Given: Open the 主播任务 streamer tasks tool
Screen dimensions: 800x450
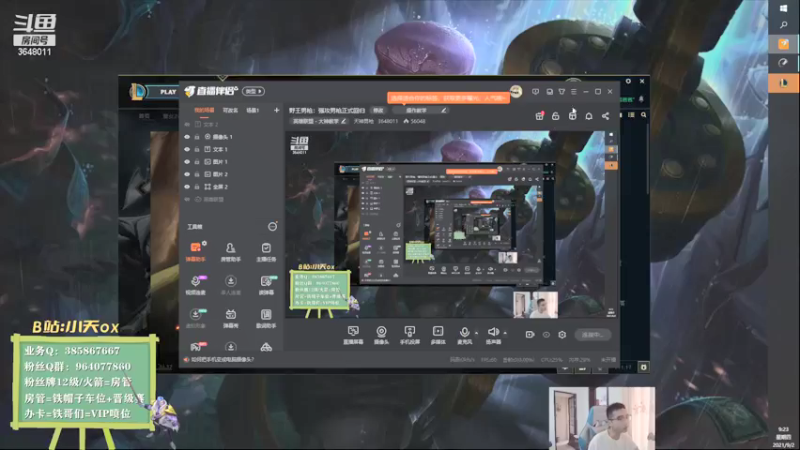Looking at the screenshot, I should tap(266, 252).
